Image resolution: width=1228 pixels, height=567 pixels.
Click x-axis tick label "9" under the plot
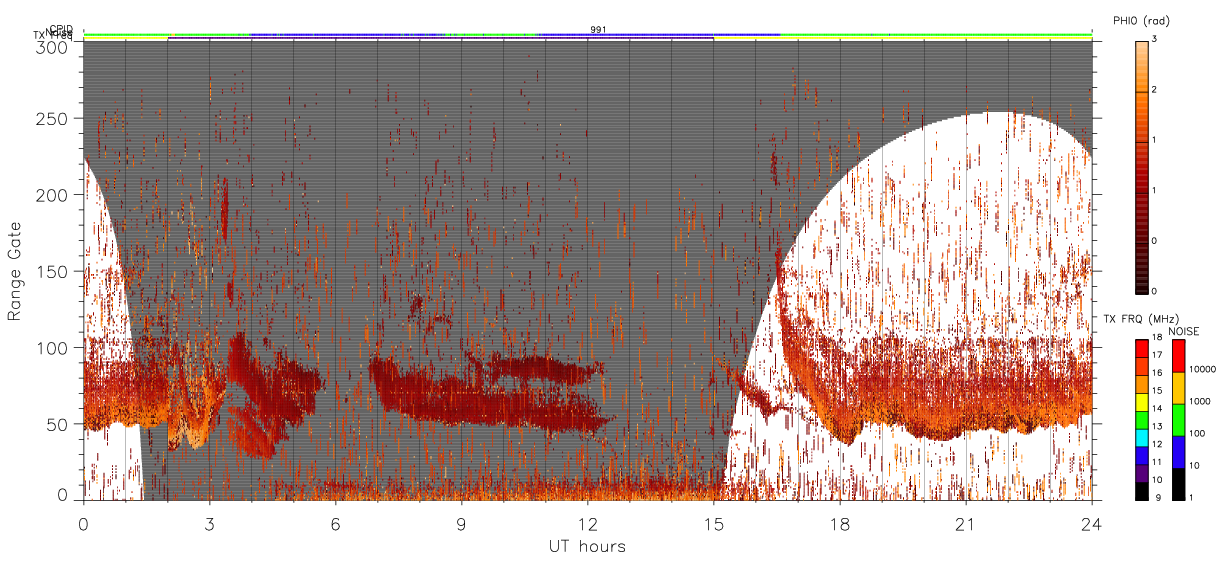click(x=462, y=524)
